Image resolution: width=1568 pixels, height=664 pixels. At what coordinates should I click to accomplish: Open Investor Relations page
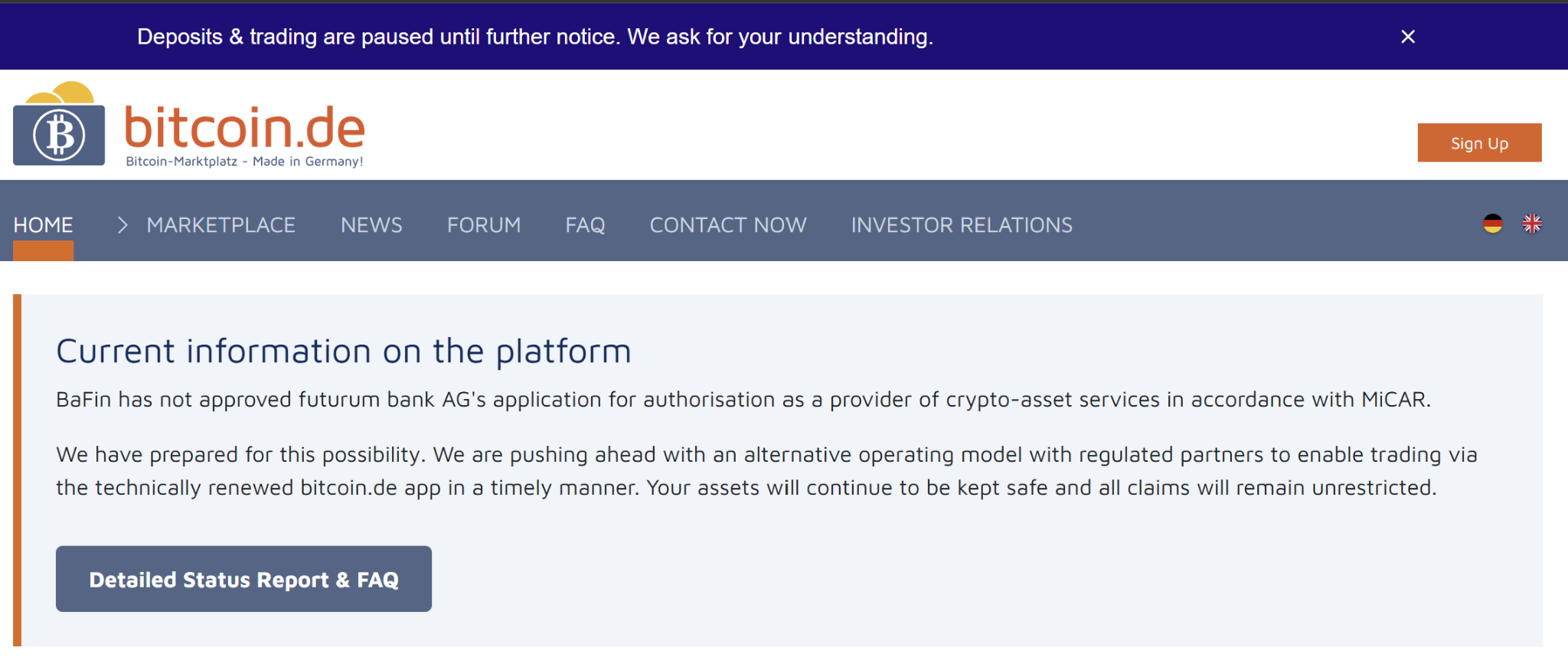(x=962, y=225)
